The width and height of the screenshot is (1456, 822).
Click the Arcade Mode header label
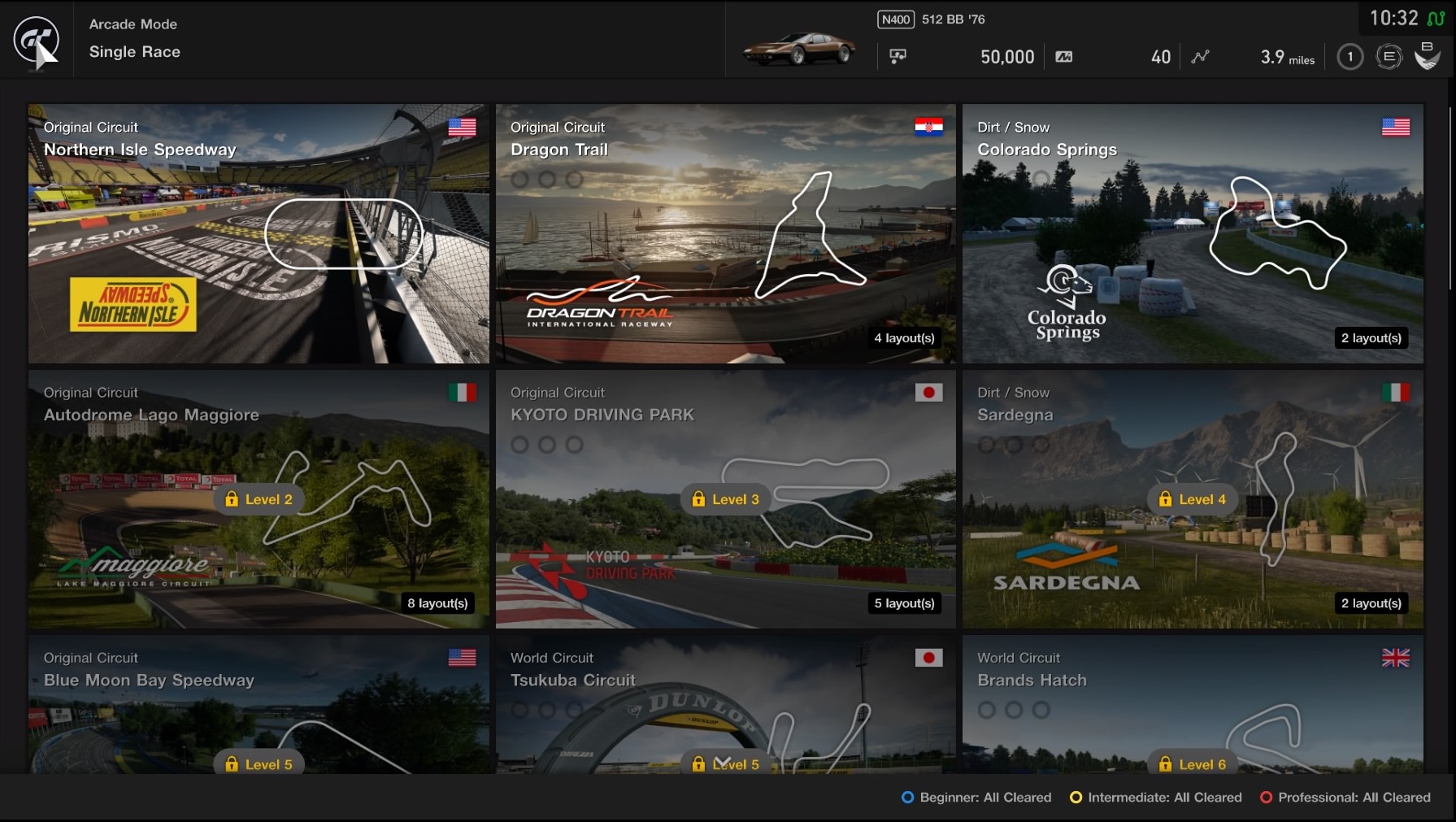(x=133, y=24)
